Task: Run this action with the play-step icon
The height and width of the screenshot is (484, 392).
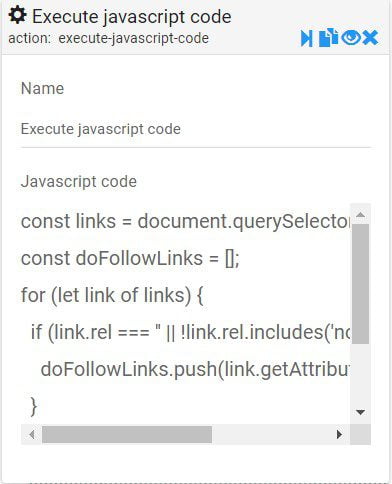Action: pos(307,38)
